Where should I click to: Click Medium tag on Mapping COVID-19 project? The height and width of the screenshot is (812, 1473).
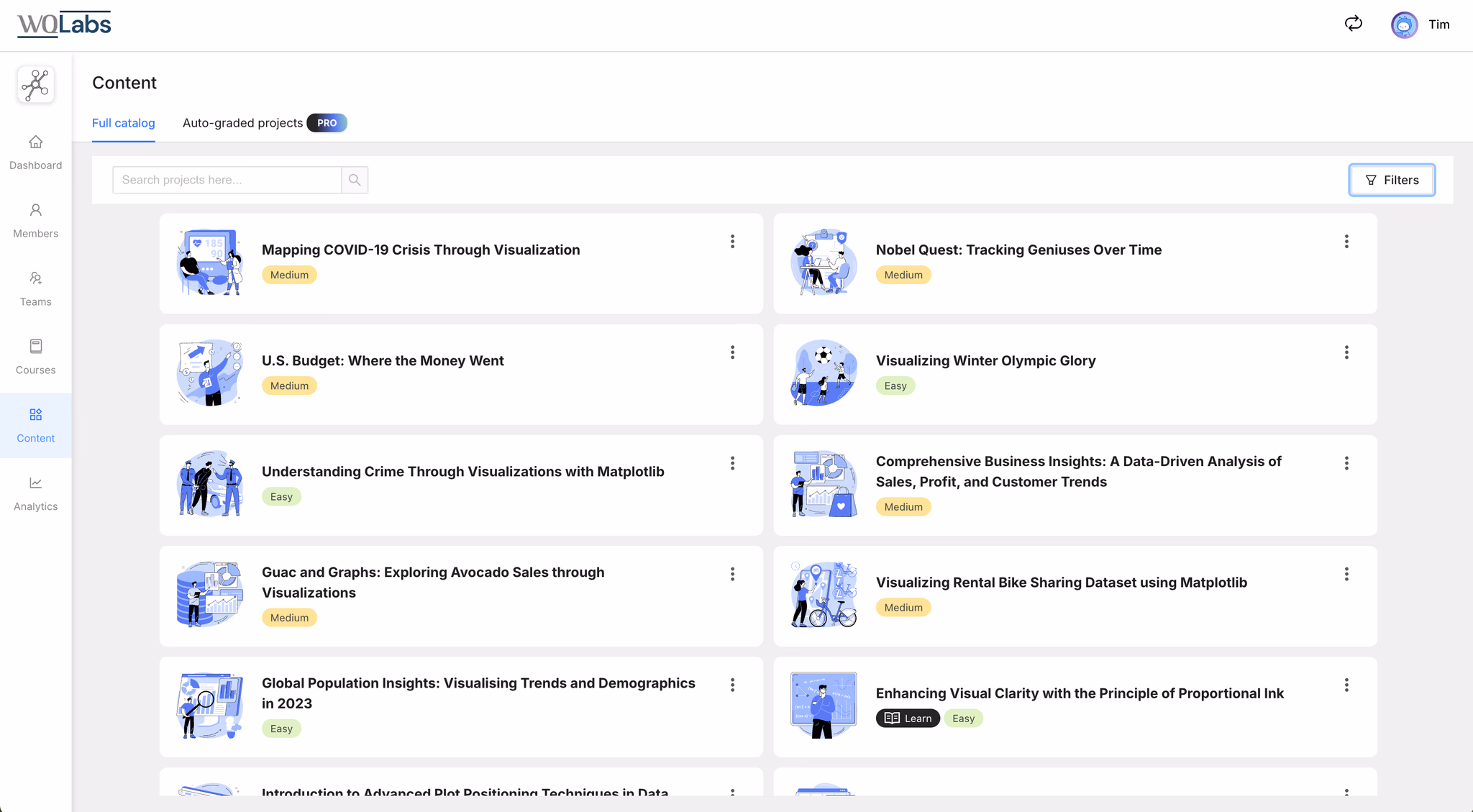pyautogui.click(x=289, y=275)
